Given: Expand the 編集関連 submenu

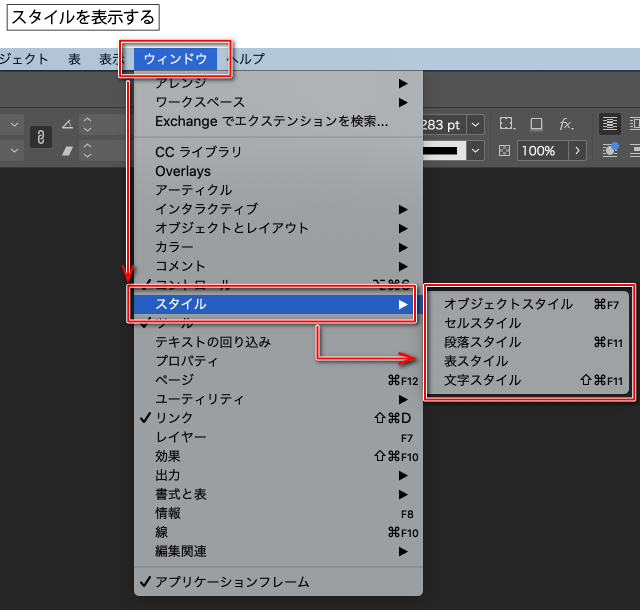Looking at the screenshot, I should (x=278, y=552).
